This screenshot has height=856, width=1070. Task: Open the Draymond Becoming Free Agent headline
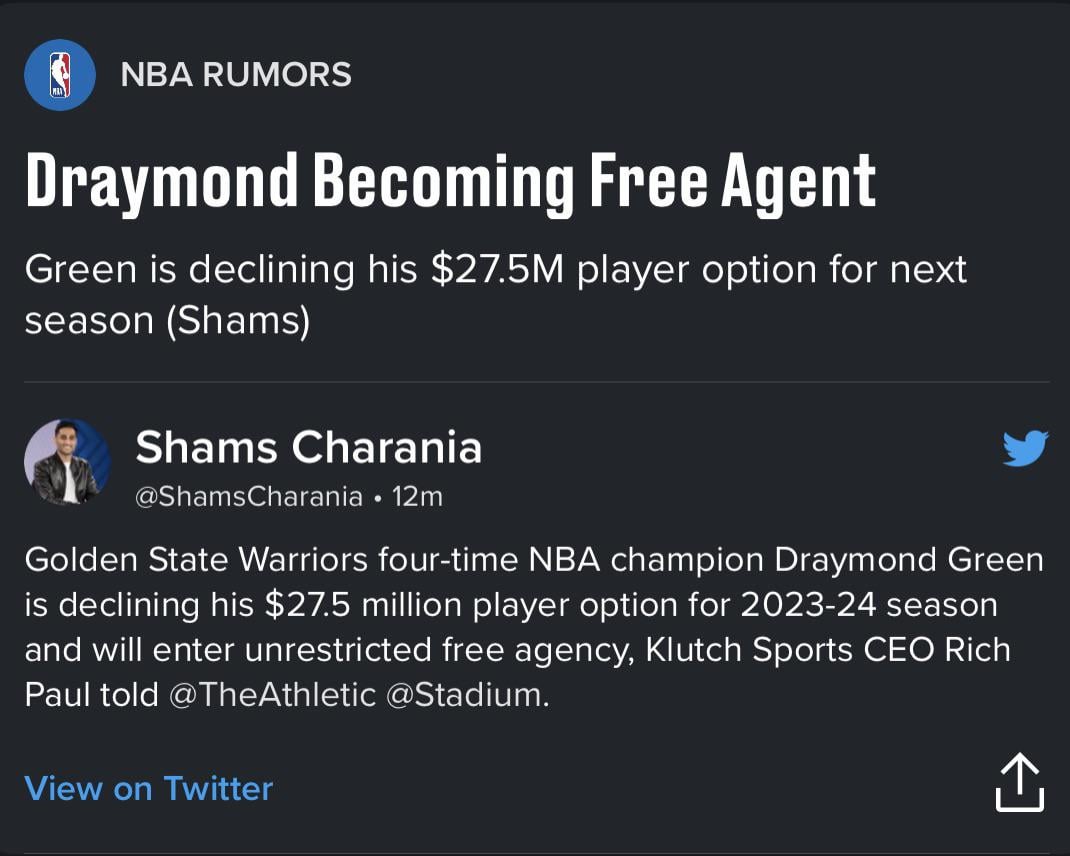[x=450, y=181]
